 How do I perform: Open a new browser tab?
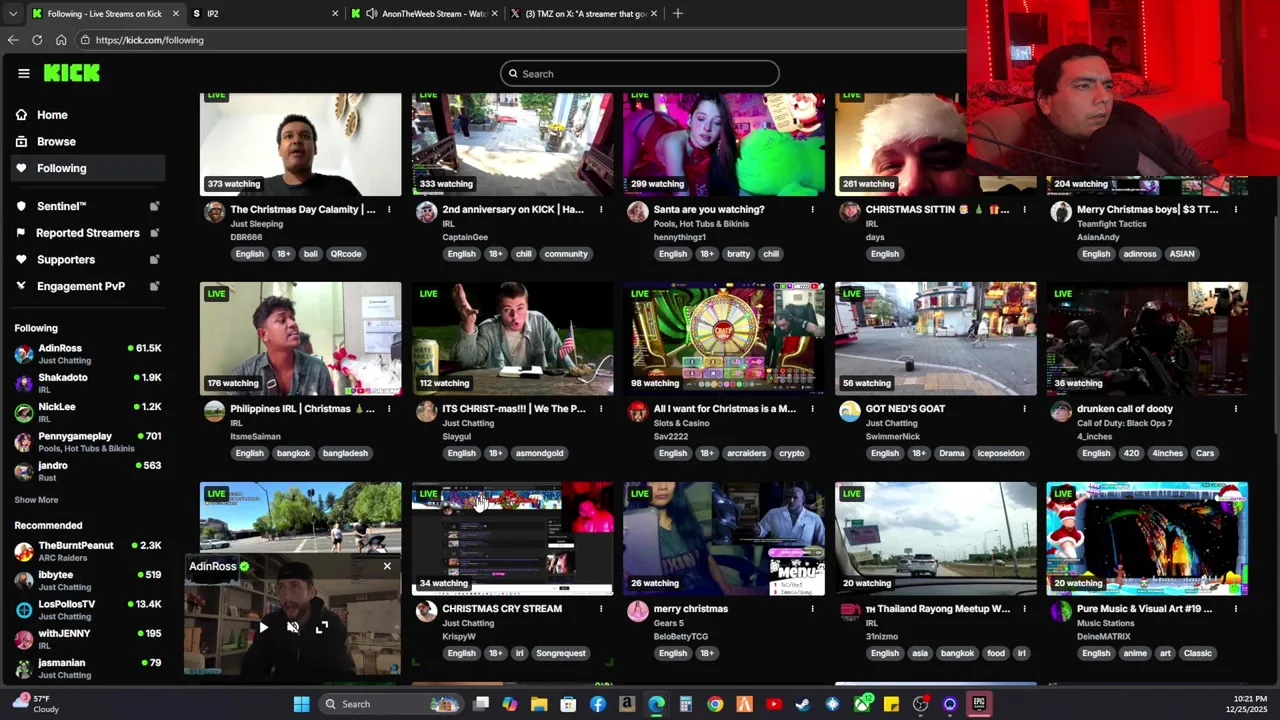(x=678, y=14)
